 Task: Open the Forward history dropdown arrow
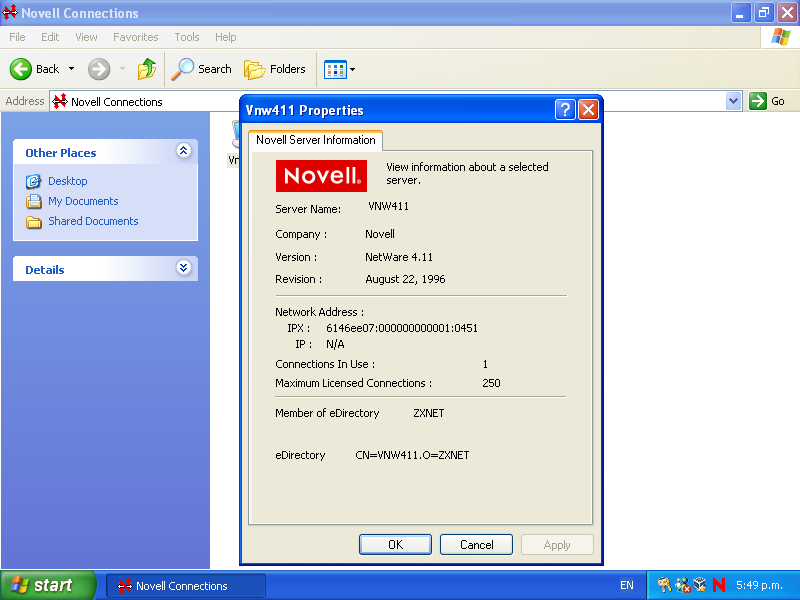pyautogui.click(x=122, y=69)
